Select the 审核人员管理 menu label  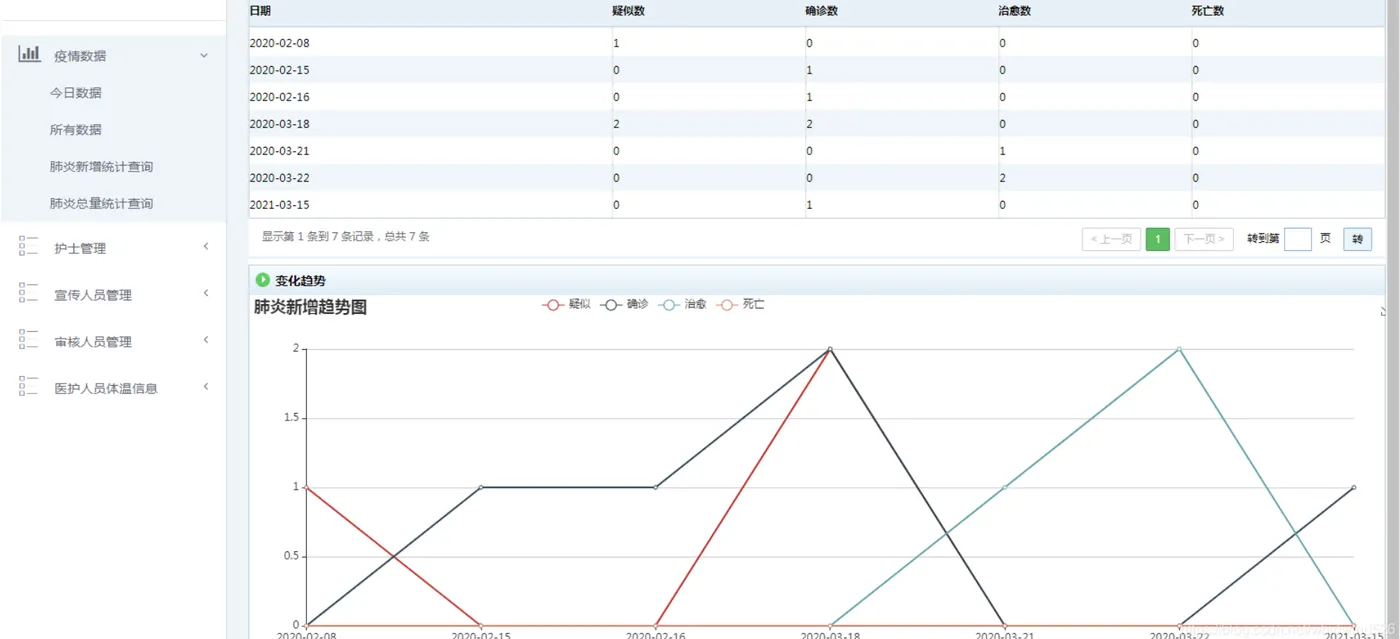93,342
